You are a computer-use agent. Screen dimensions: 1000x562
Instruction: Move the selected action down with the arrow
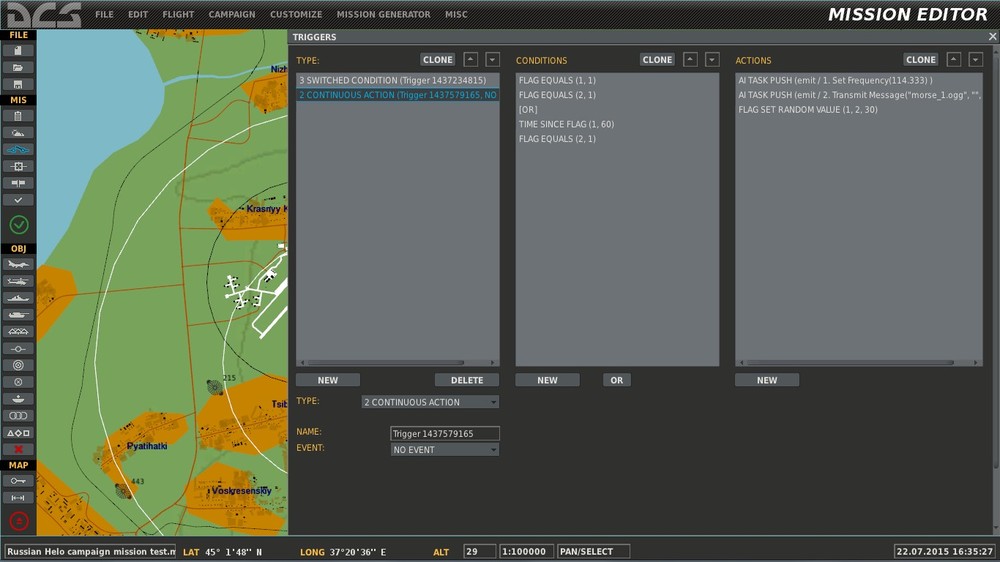point(975,60)
